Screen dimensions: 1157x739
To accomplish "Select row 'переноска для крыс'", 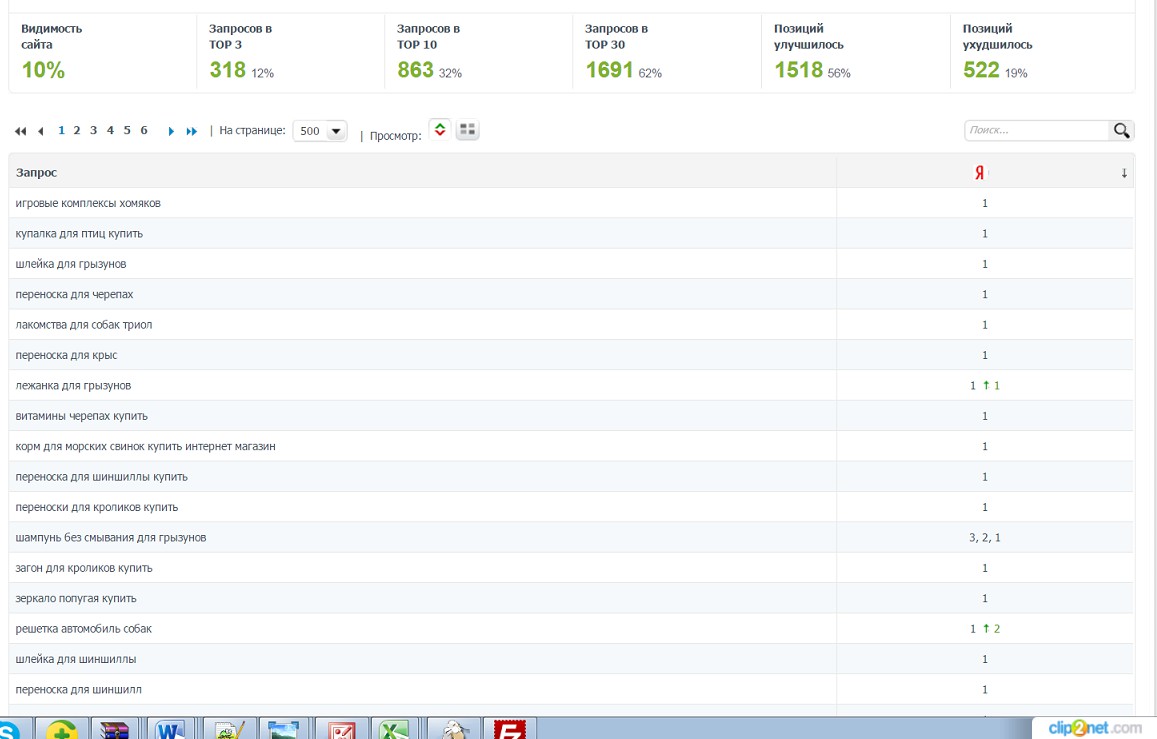I will (x=570, y=355).
